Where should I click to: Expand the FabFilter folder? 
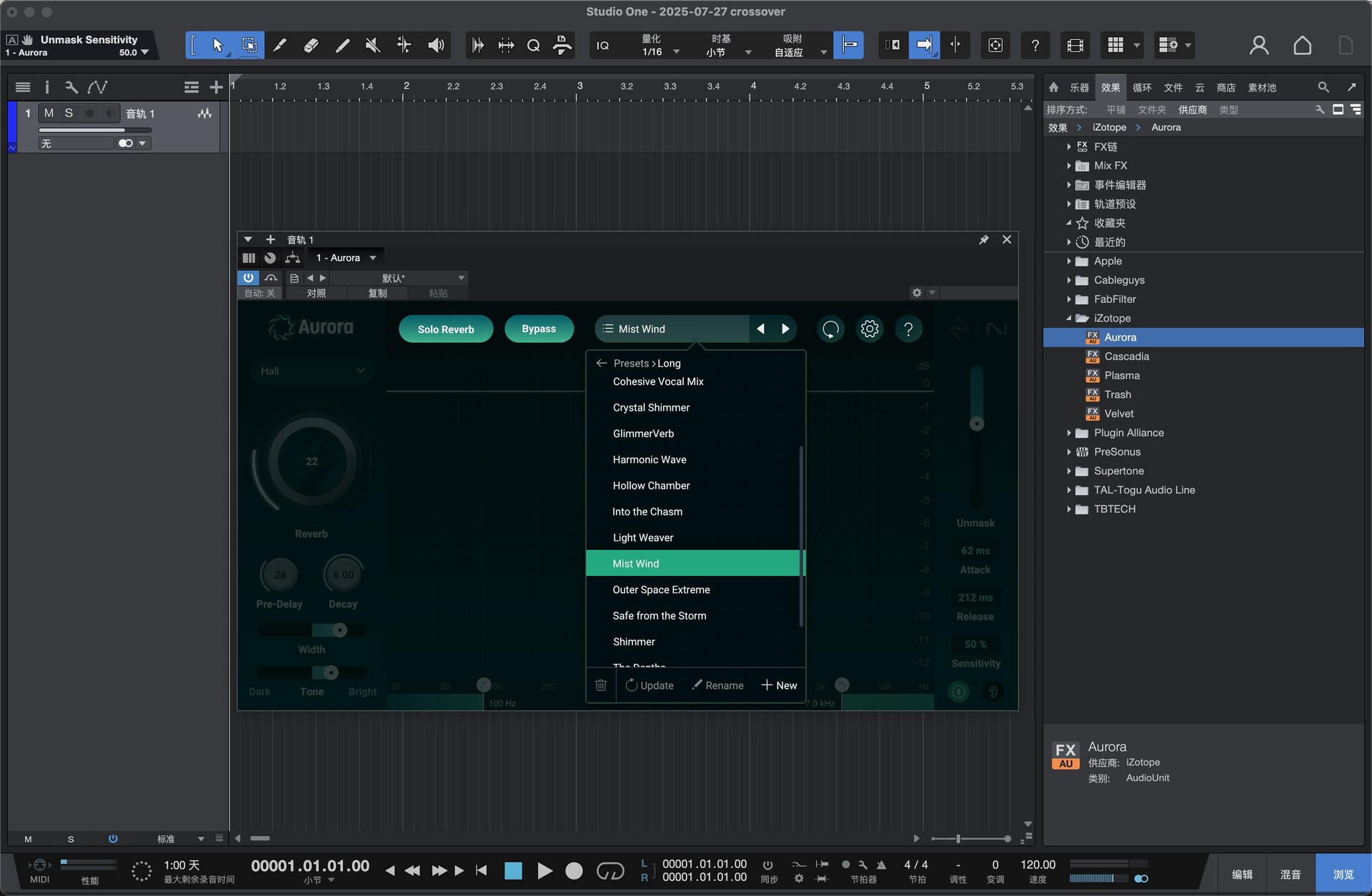[1068, 299]
